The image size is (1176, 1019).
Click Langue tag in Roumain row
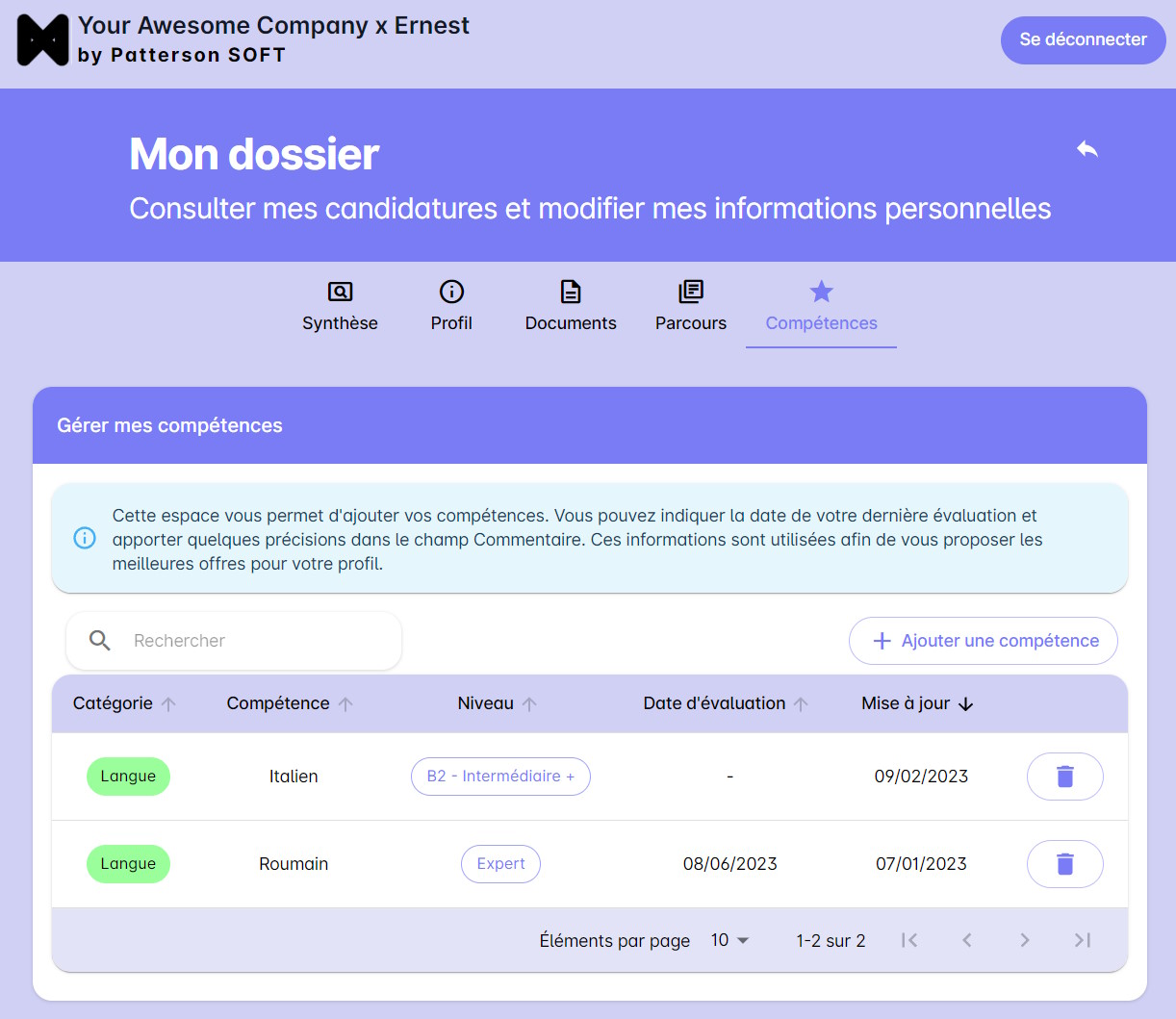(x=128, y=864)
